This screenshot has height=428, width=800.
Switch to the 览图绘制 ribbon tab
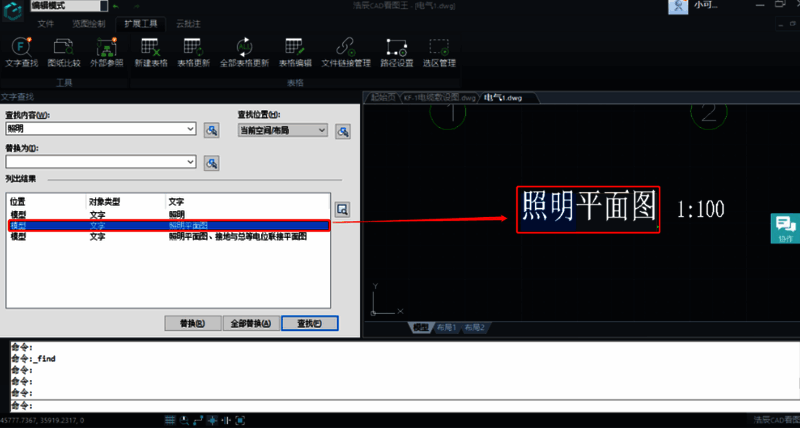[88, 24]
